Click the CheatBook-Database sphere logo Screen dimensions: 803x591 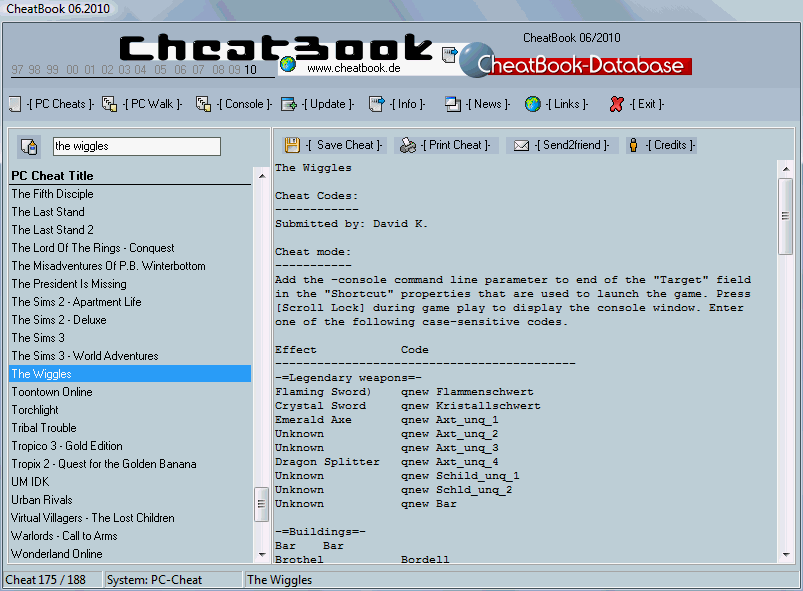click(x=477, y=60)
